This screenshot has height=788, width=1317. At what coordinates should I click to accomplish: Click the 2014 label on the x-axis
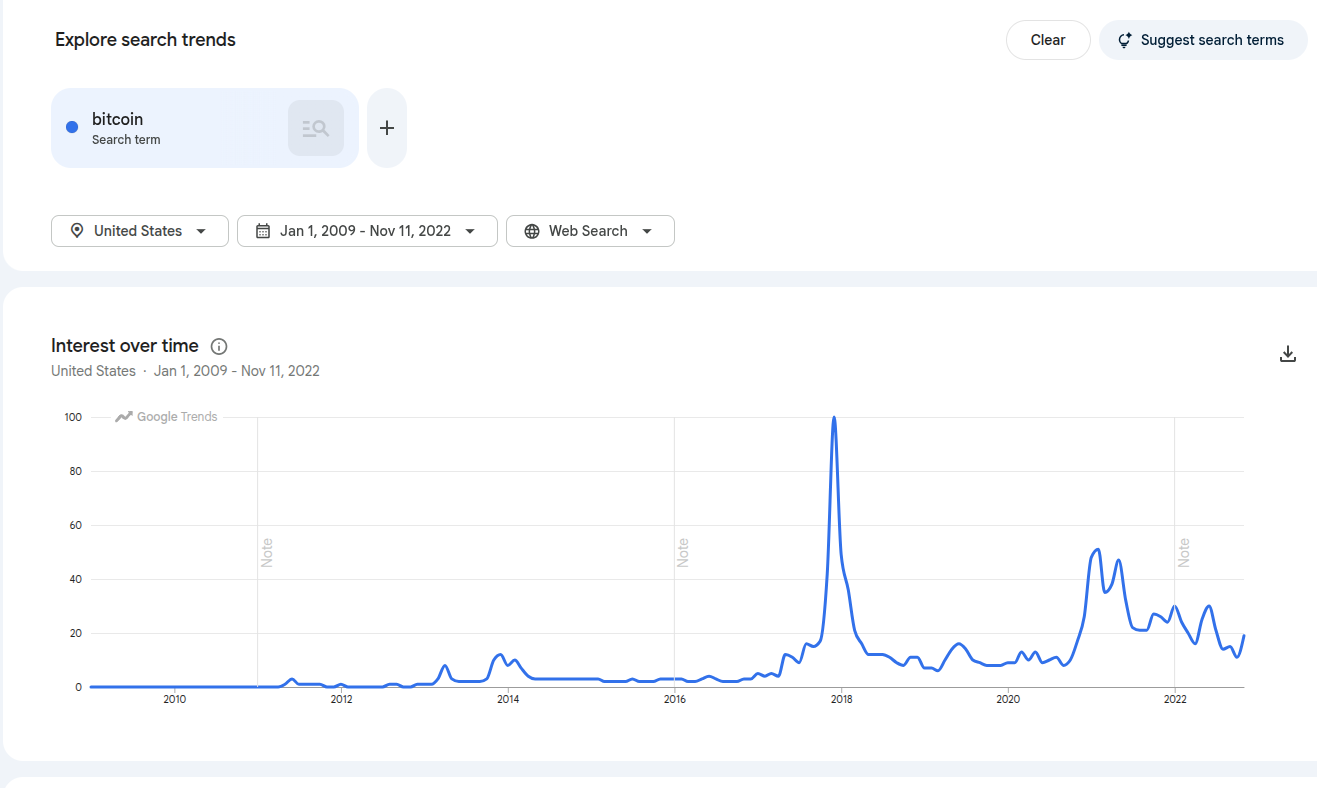[x=508, y=699]
